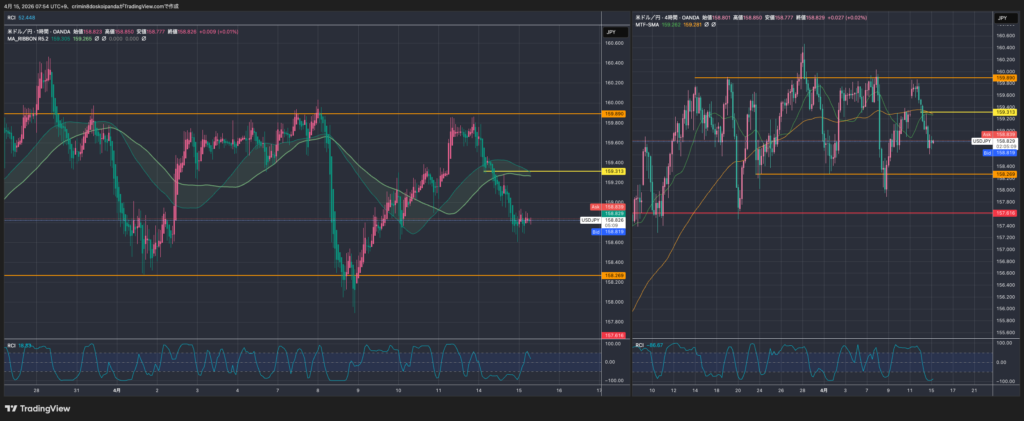Click the JPY currency button on left chart
The height and width of the screenshot is (421, 1024).
click(x=610, y=33)
